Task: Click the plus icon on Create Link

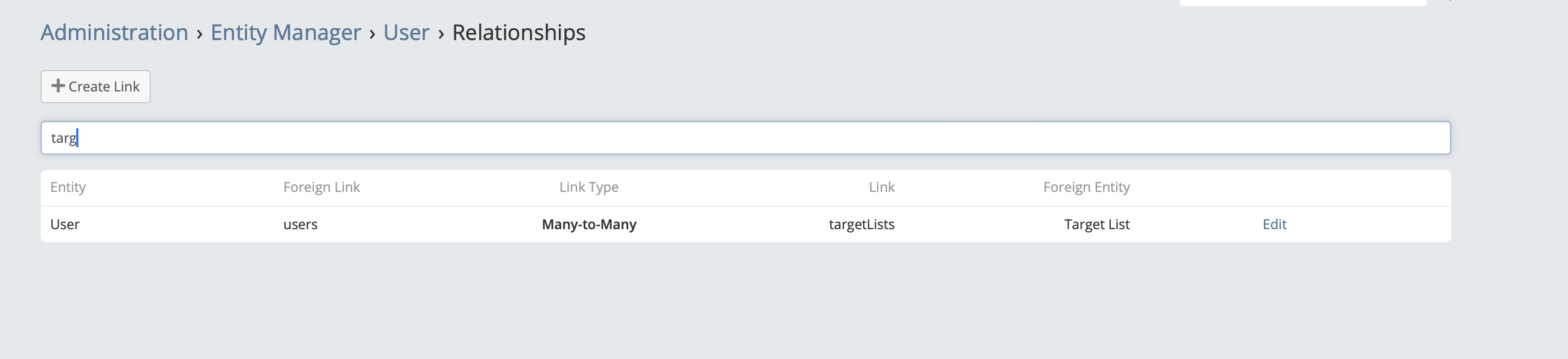Action: 58,86
